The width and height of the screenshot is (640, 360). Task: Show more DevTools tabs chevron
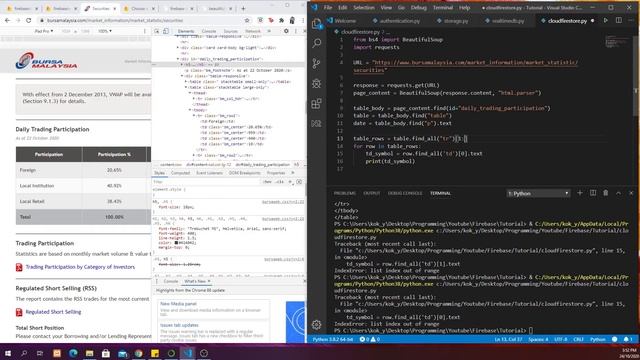click(269, 31)
